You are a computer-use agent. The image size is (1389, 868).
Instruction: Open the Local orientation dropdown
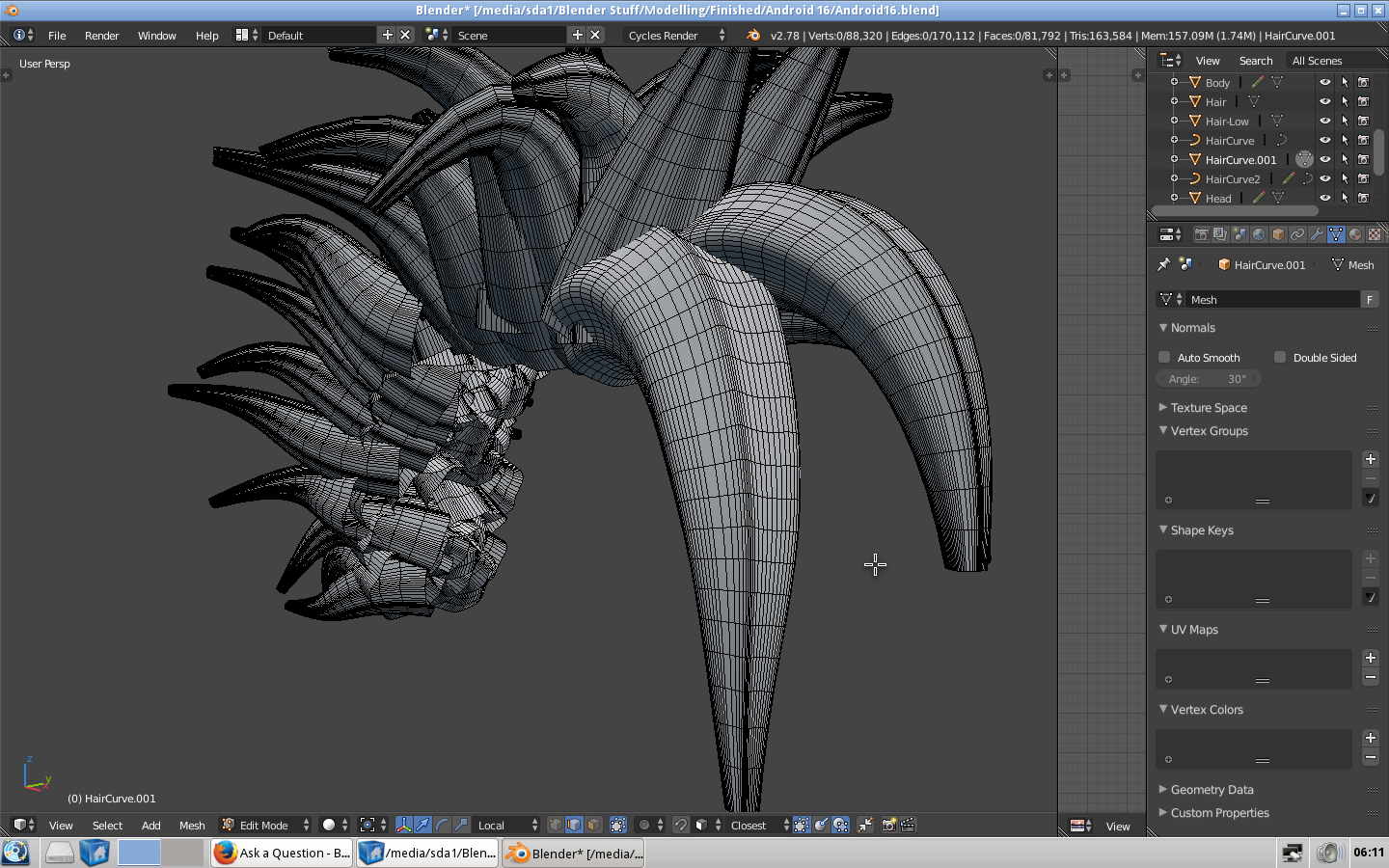507,825
